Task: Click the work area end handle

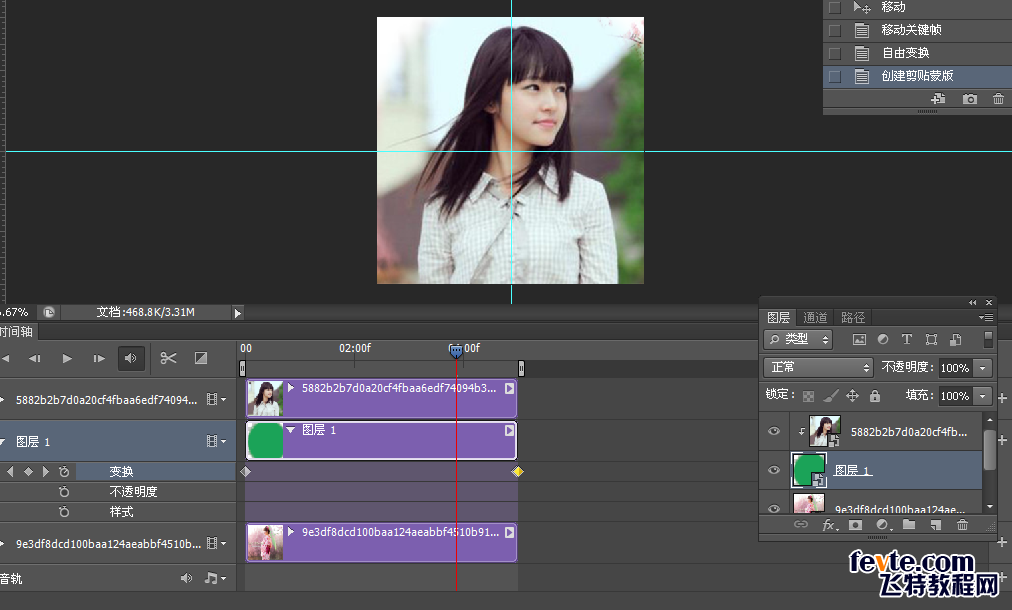Action: (521, 368)
